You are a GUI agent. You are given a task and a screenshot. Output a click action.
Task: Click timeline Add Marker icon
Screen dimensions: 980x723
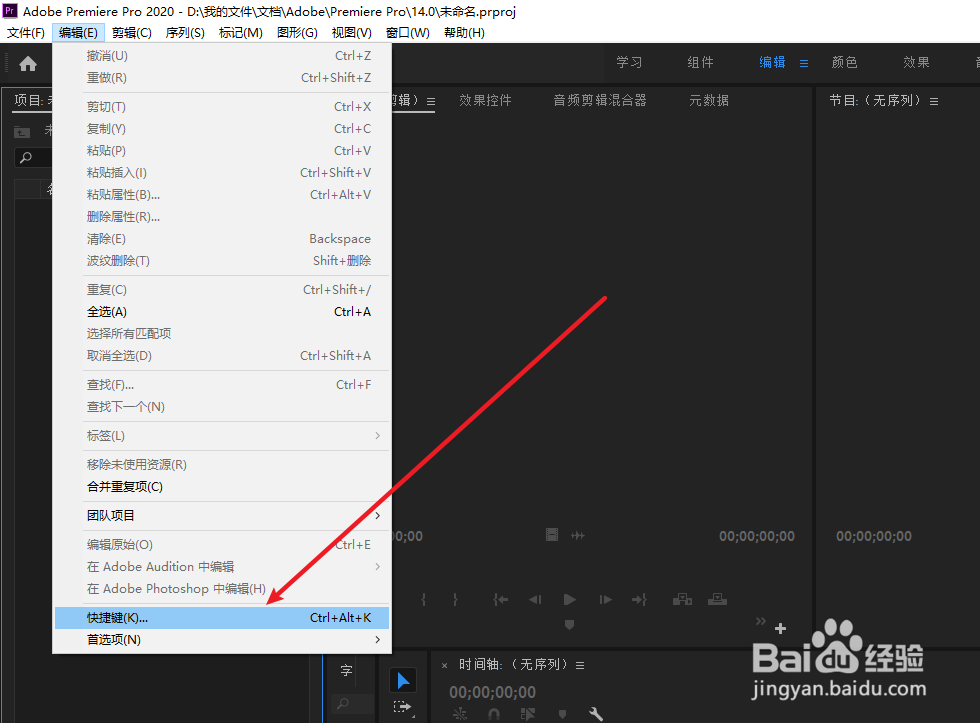562,714
